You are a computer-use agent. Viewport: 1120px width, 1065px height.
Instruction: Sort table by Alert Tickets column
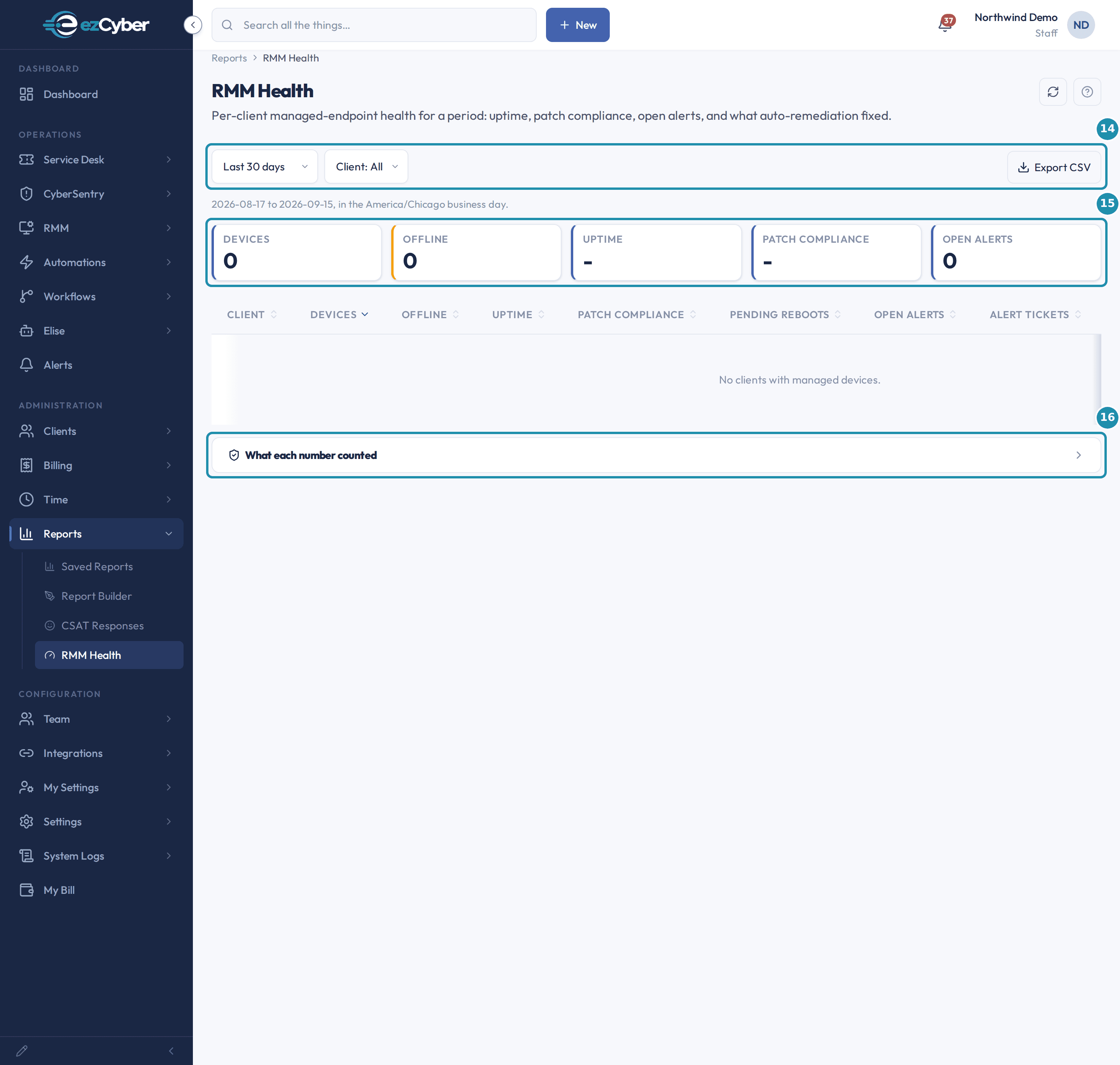(x=1036, y=315)
